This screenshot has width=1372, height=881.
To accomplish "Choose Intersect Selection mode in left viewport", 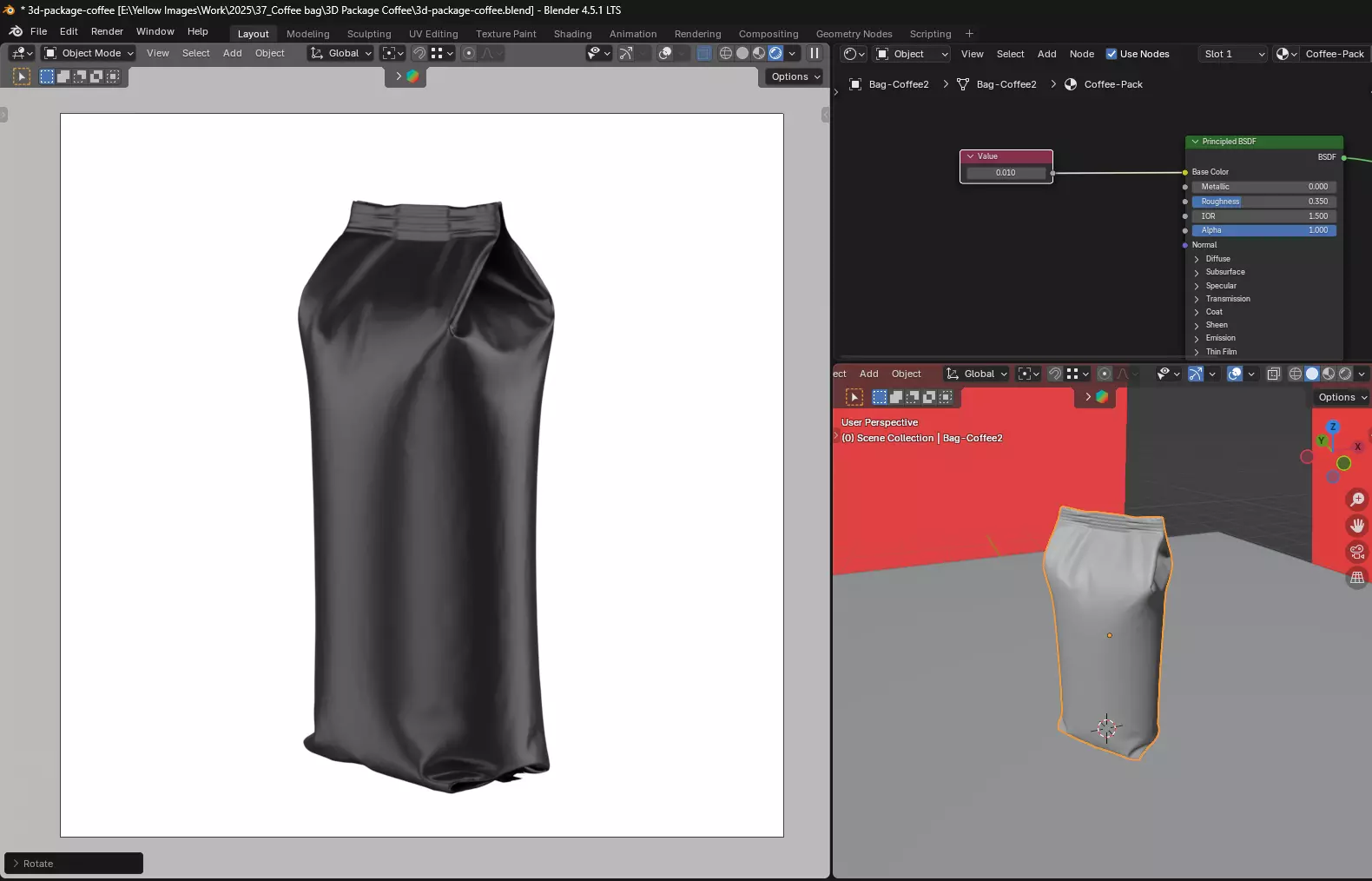I will pyautogui.click(x=113, y=76).
